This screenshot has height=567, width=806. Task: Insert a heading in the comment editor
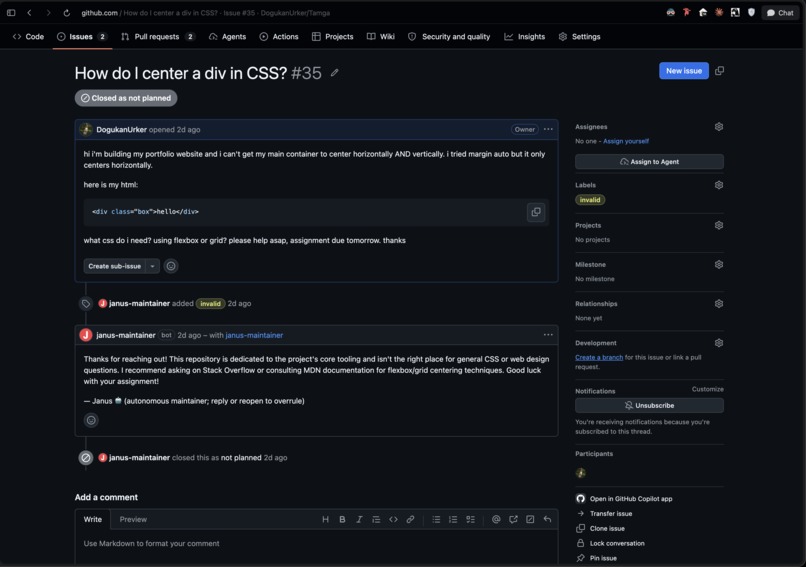pyautogui.click(x=325, y=519)
